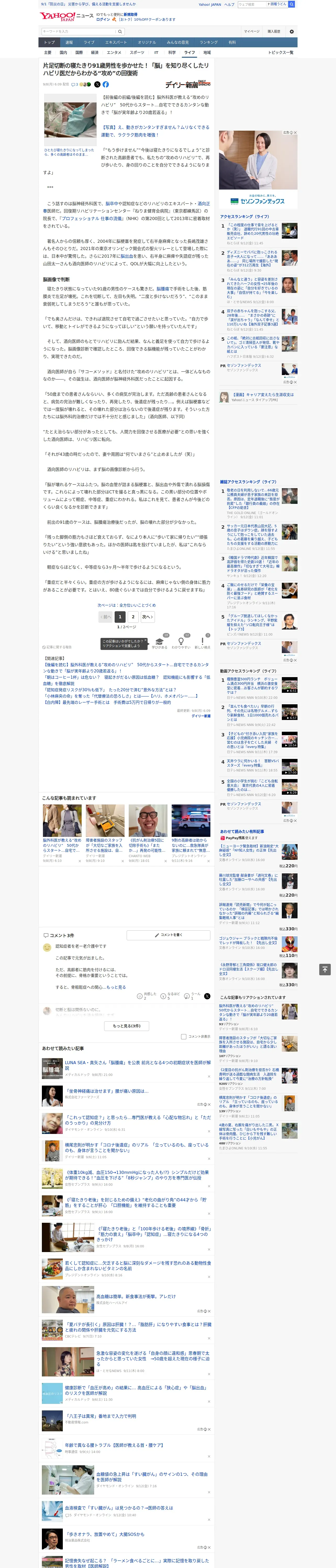Open the エンタメ category in sub-navigation
Screen dimensions: 336x1568
(114, 52)
